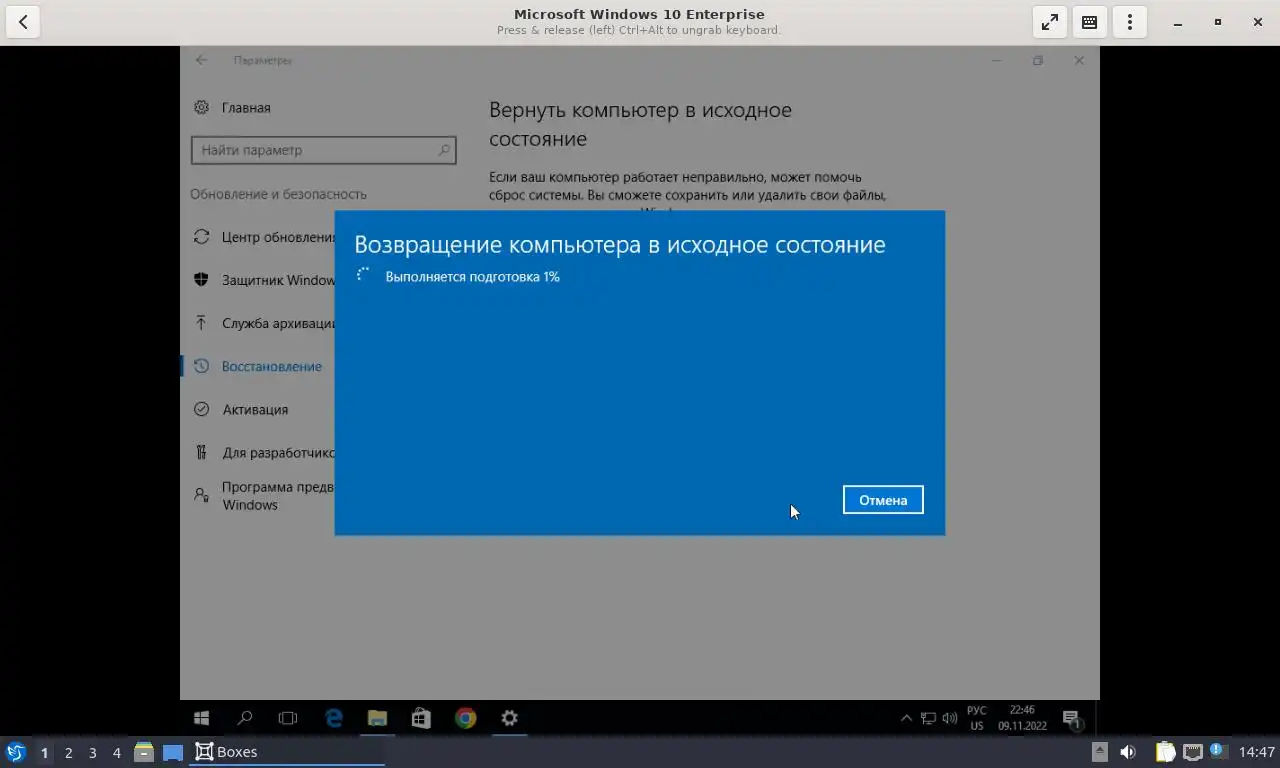Toggle fullscreen mode in Boxes header
This screenshot has width=1280, height=768.
tap(1050, 22)
